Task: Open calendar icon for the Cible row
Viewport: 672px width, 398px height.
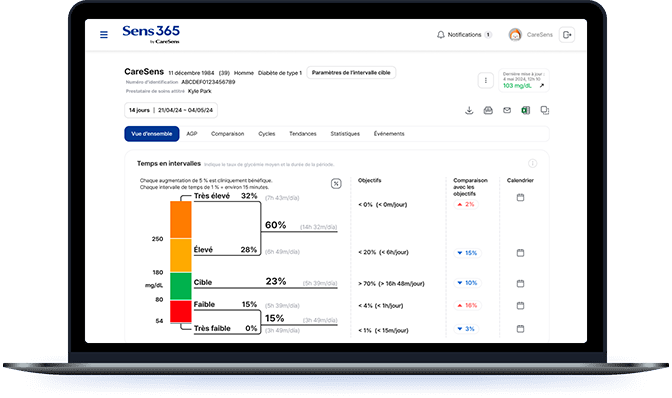Action: pos(520,283)
